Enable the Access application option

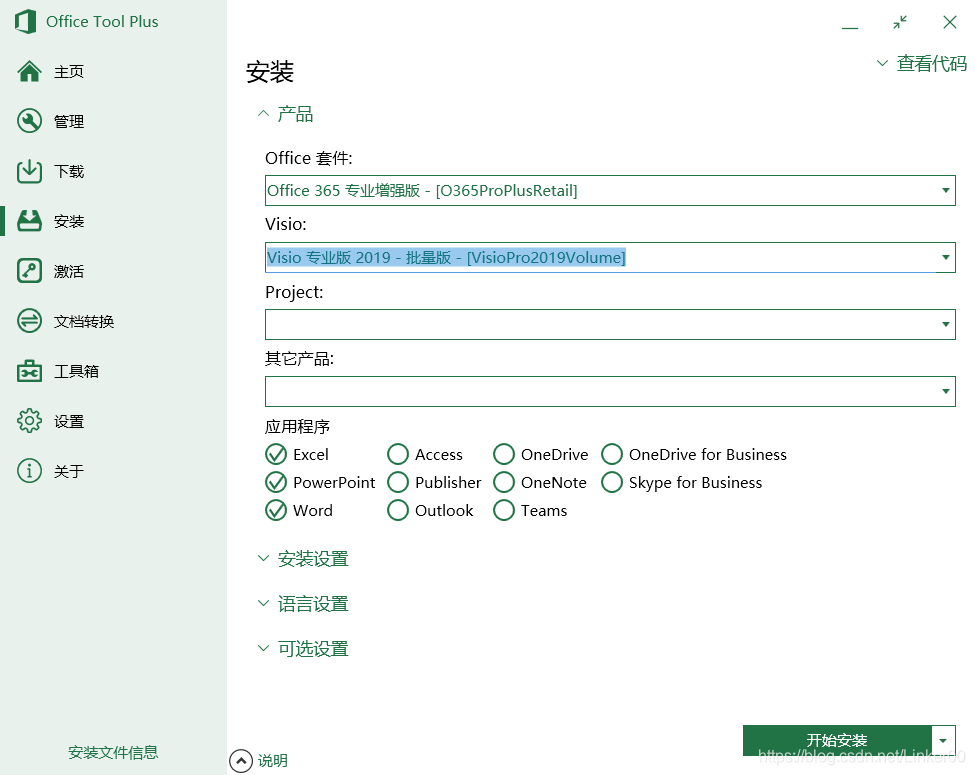click(398, 455)
